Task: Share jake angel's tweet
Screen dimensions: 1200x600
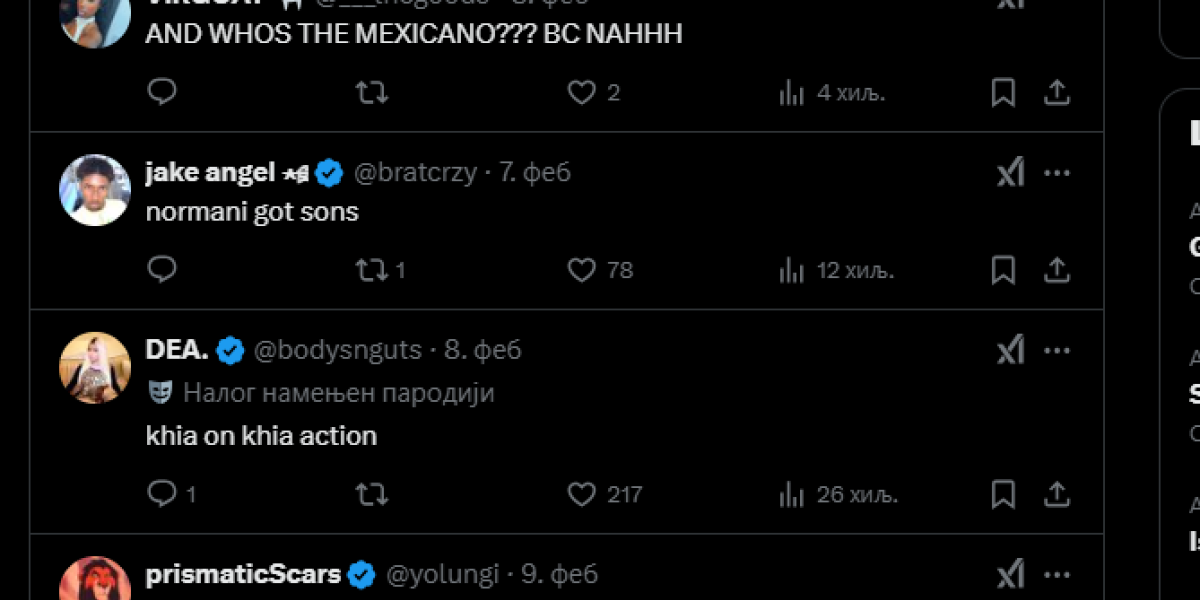Action: point(1057,270)
